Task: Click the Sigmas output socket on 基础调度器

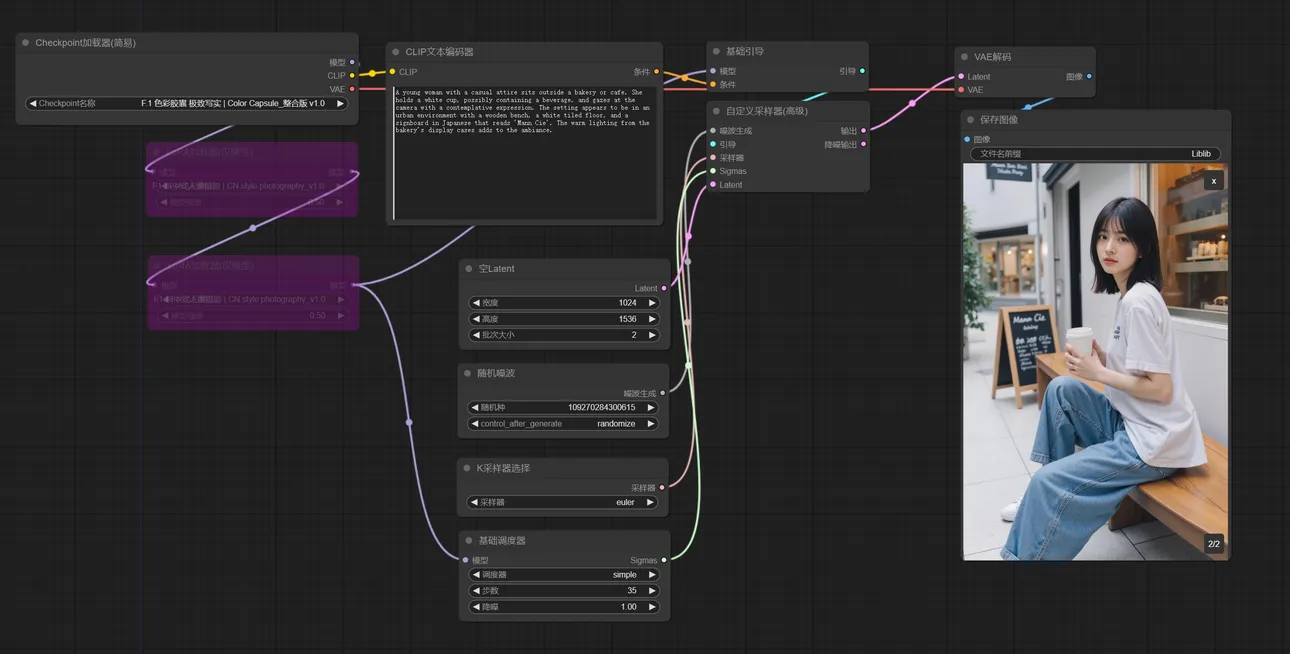Action: click(x=664, y=560)
